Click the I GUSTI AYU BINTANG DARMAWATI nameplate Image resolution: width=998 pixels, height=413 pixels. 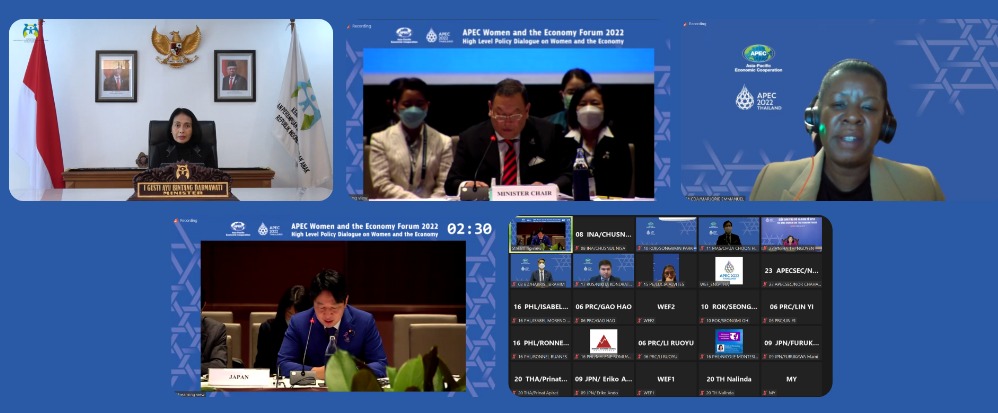[x=183, y=190]
